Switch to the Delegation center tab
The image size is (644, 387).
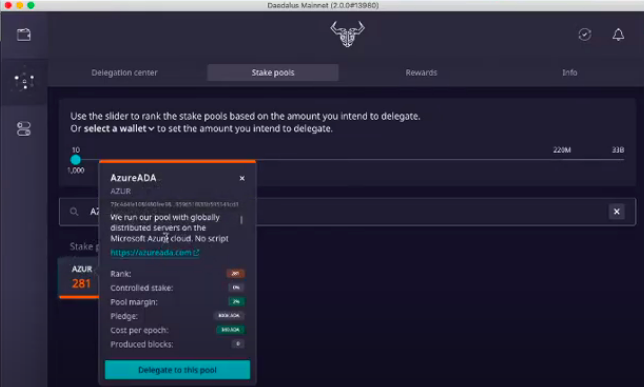[x=124, y=73]
